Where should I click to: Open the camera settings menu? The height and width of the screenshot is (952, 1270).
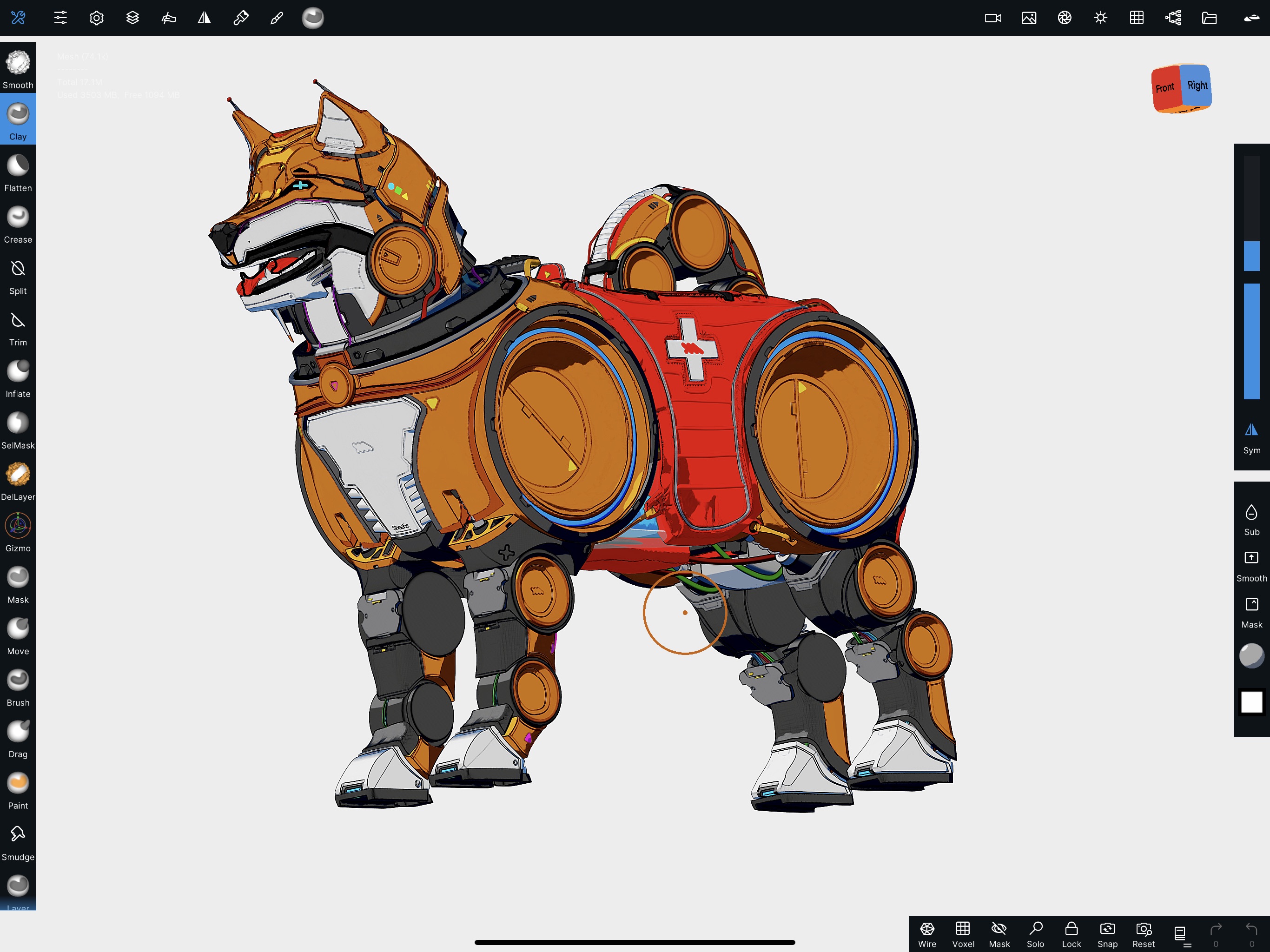[992, 18]
